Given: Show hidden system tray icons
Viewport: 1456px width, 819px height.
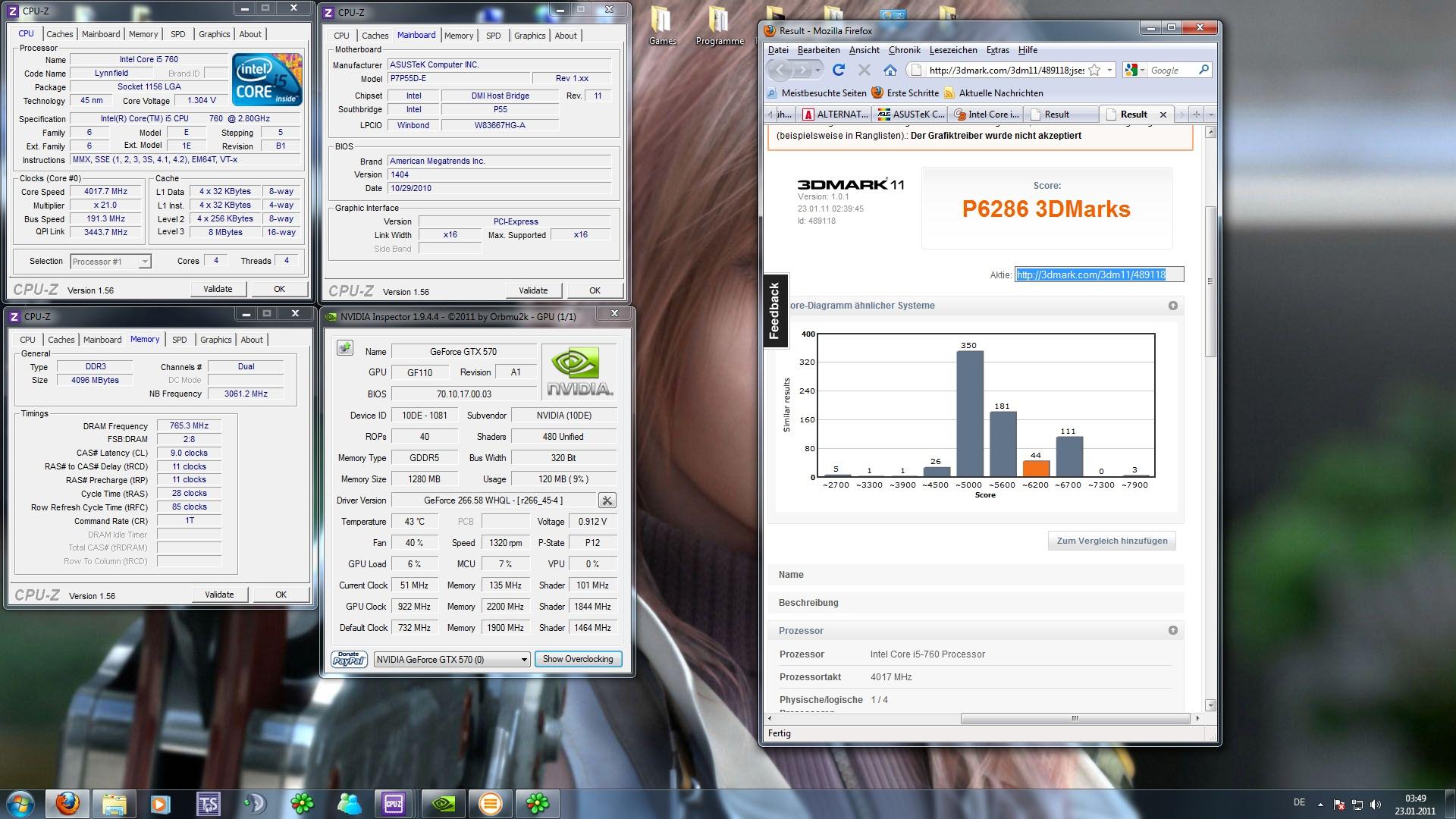Looking at the screenshot, I should [1320, 804].
